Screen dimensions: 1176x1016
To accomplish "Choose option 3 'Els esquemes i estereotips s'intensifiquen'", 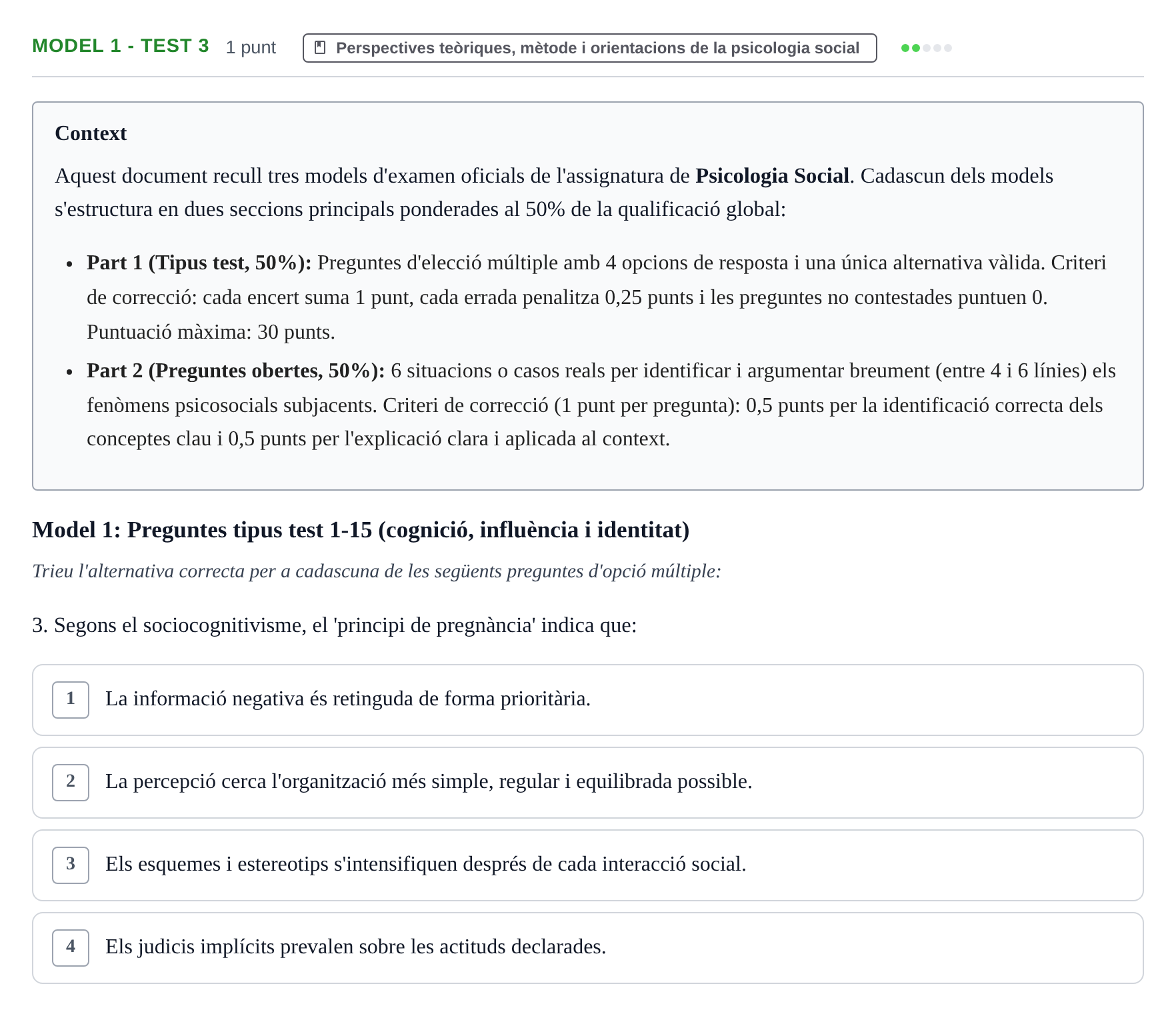I will pyautogui.click(x=587, y=865).
